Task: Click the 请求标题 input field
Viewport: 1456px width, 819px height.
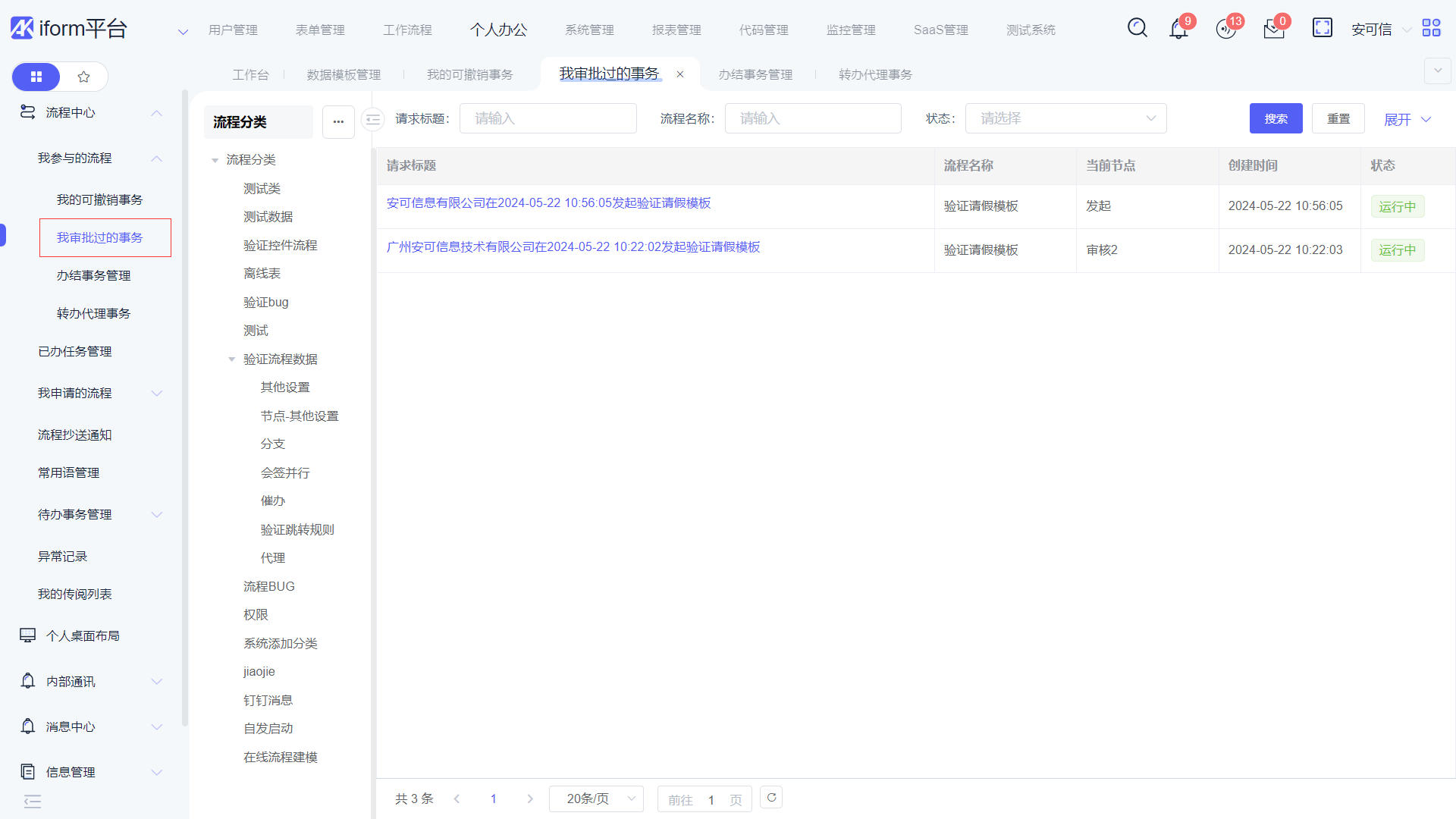Action: pos(548,118)
